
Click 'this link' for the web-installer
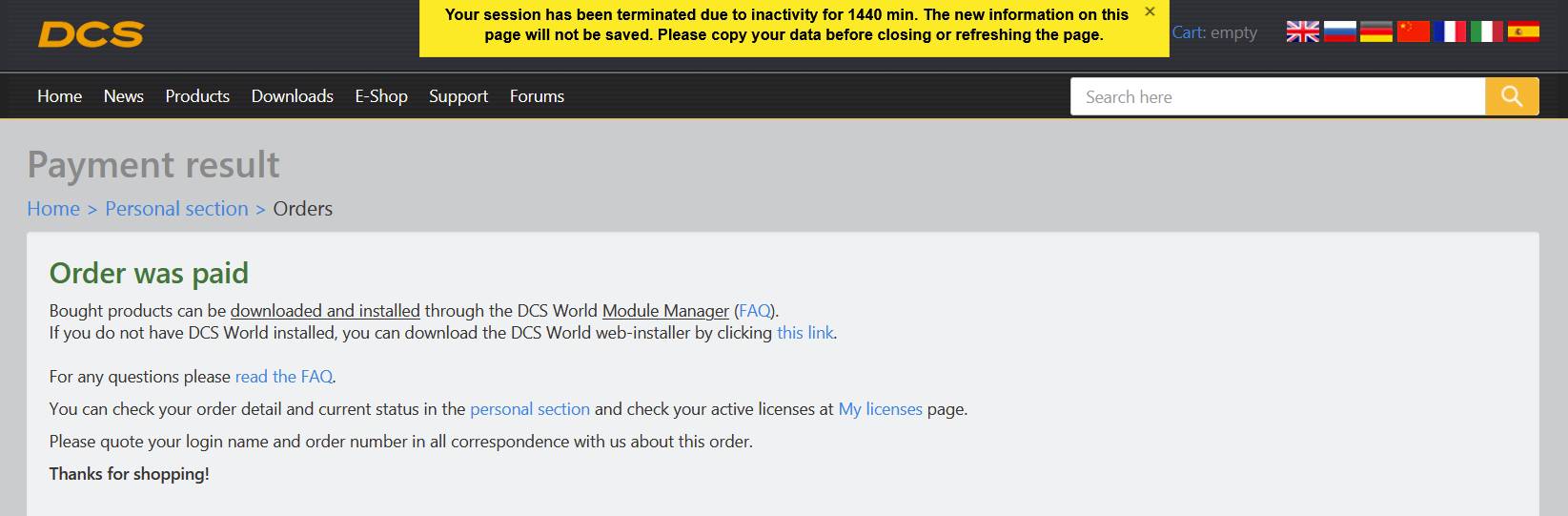pos(805,333)
